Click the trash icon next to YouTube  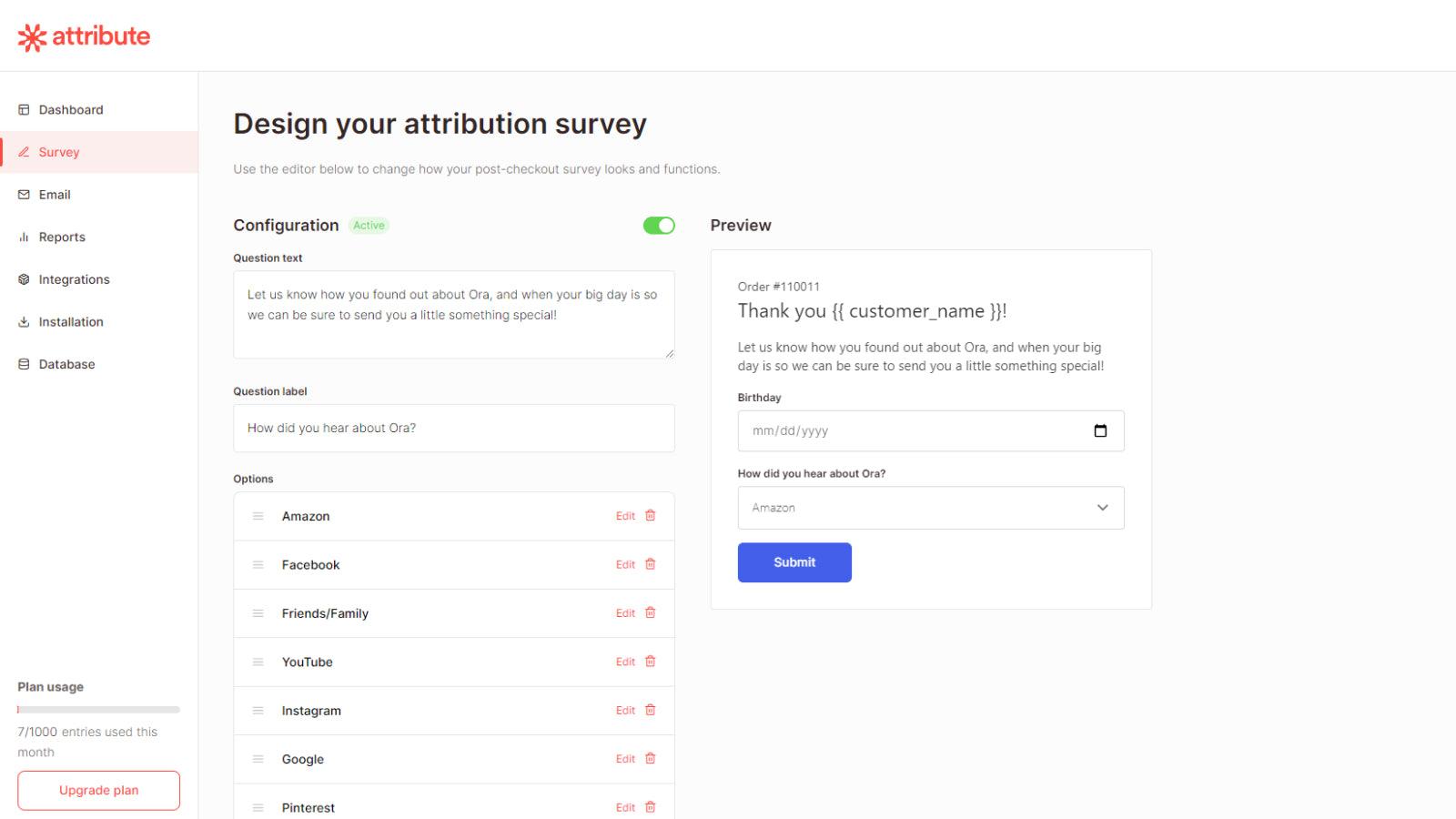[x=650, y=662]
